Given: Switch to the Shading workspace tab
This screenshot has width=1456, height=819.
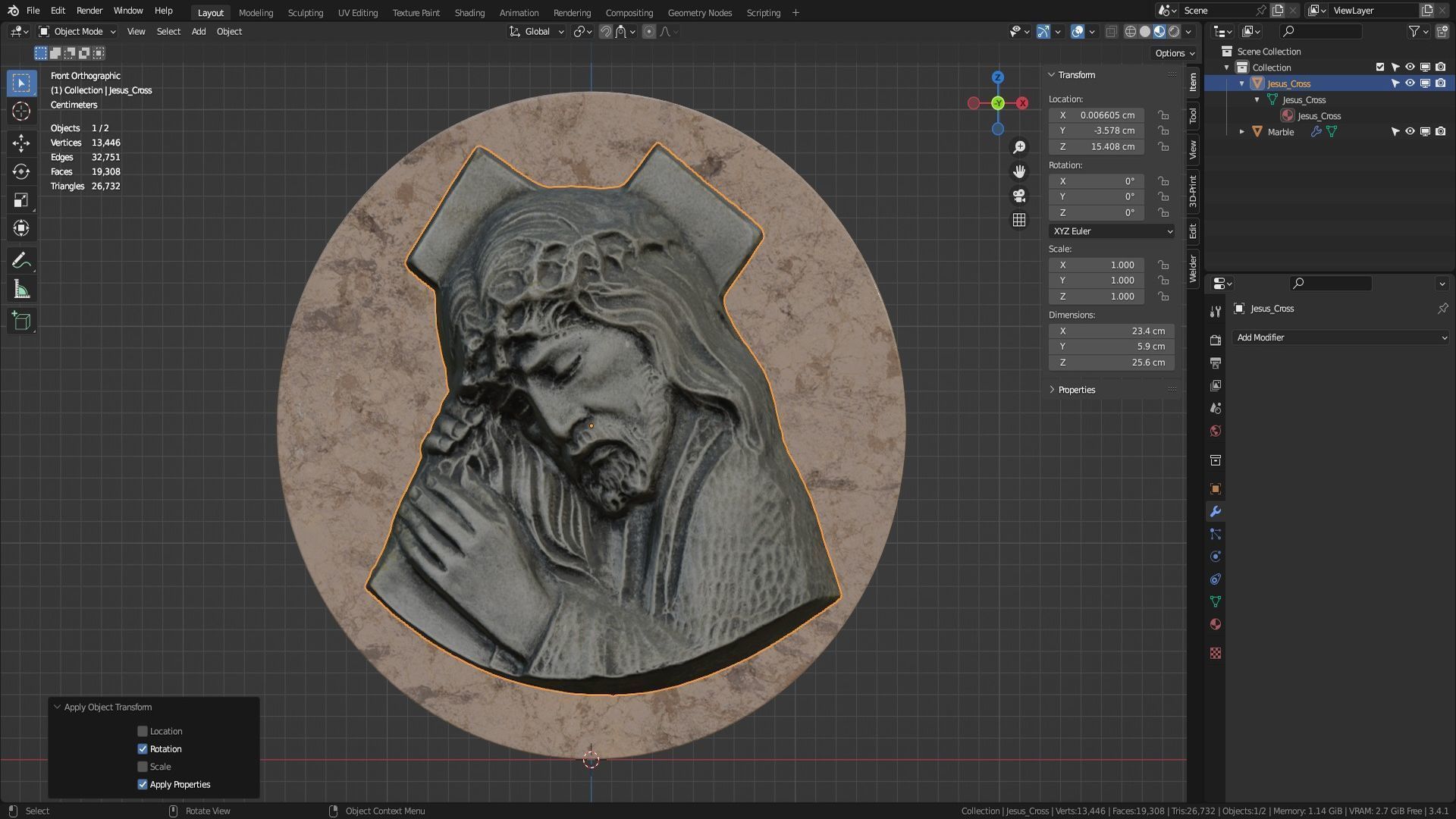Looking at the screenshot, I should click(469, 12).
